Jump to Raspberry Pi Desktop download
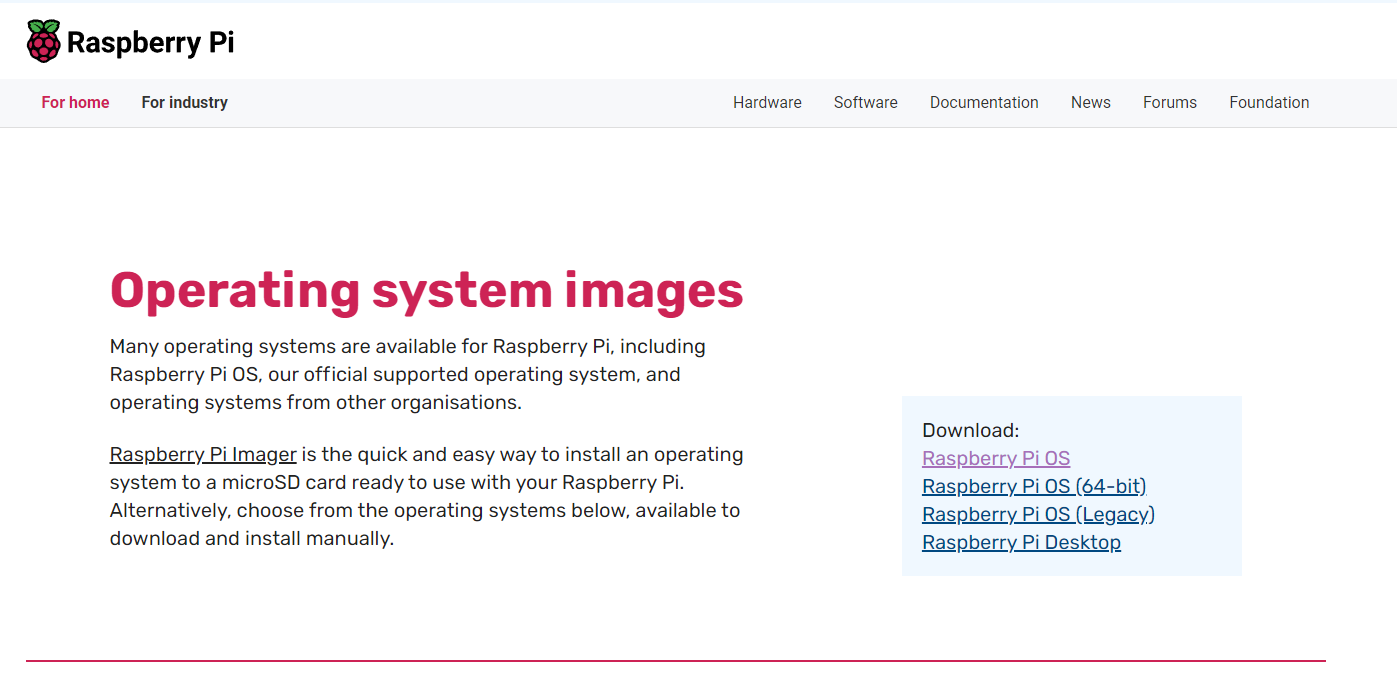Viewport: 1397px width, 678px height. pos(1021,542)
